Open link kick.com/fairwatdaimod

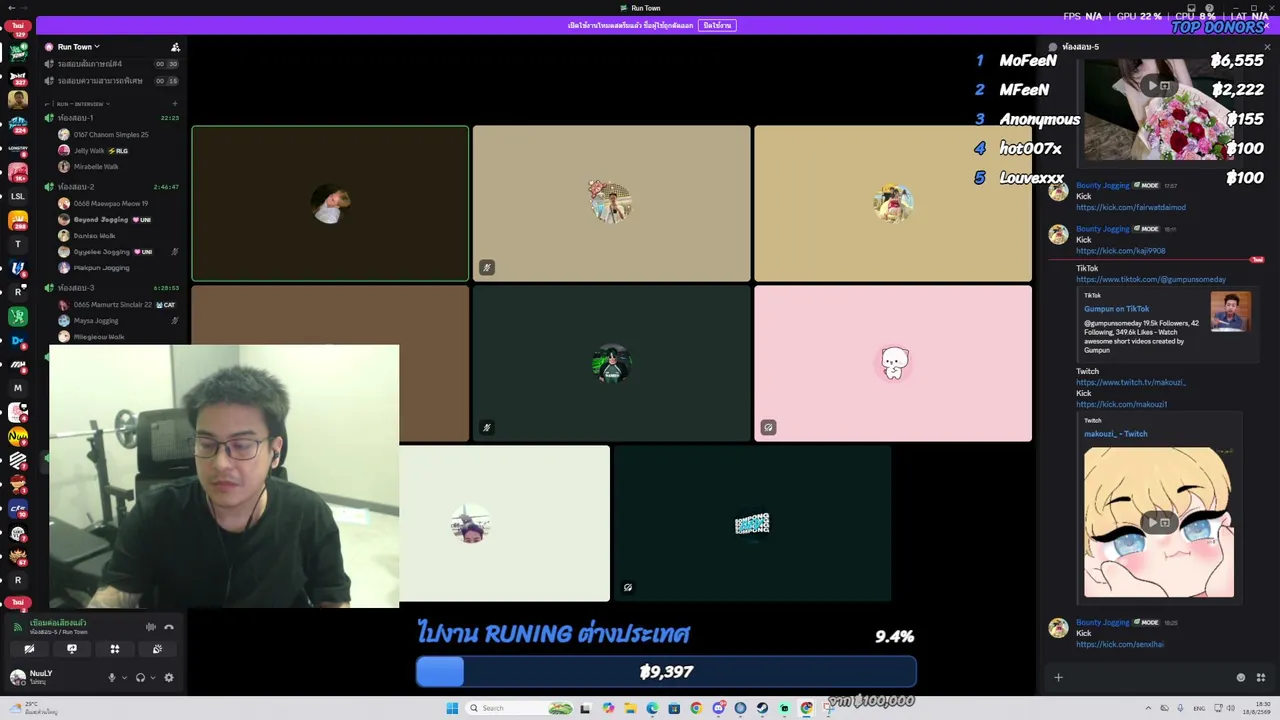(1131, 207)
